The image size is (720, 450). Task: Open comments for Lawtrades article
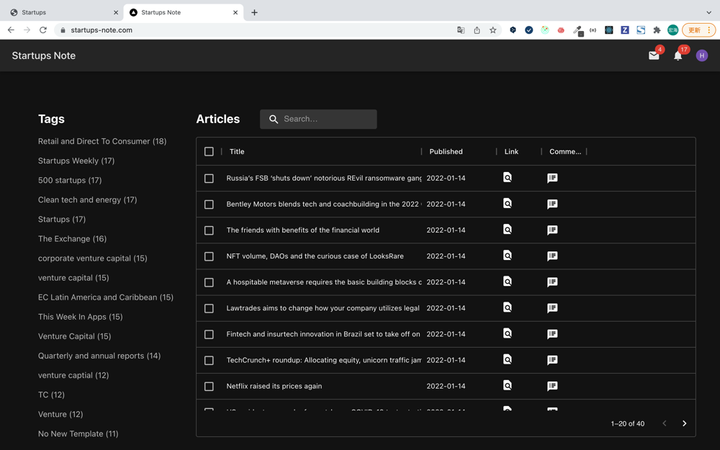tap(552, 308)
